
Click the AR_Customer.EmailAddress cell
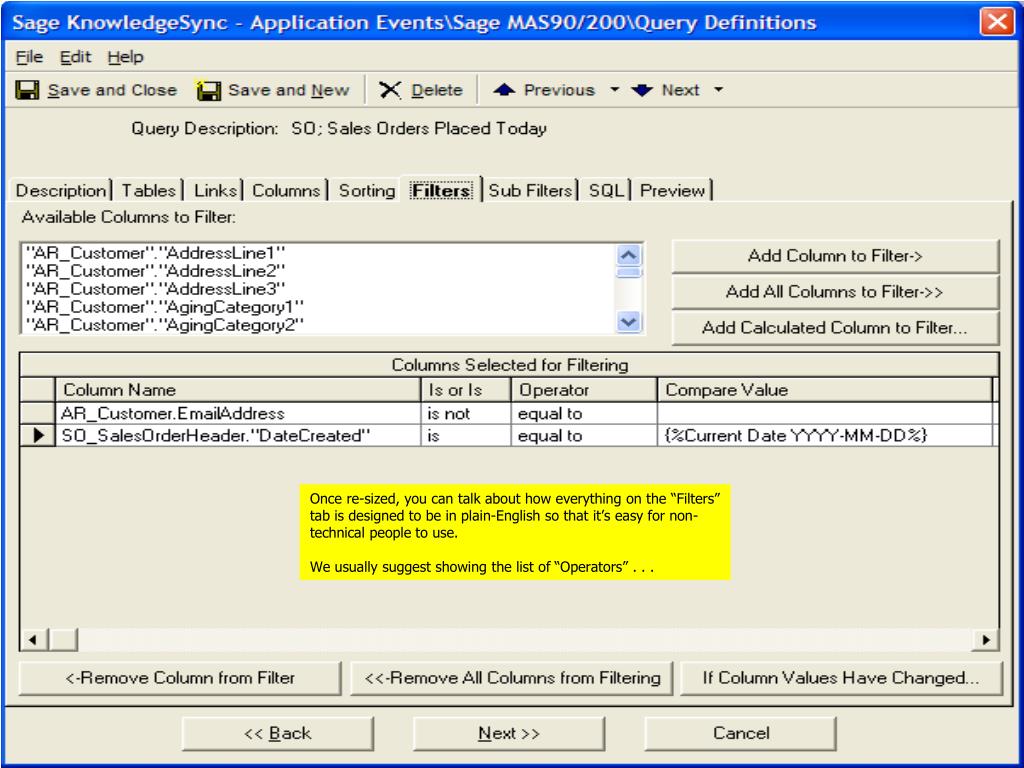tap(238, 413)
